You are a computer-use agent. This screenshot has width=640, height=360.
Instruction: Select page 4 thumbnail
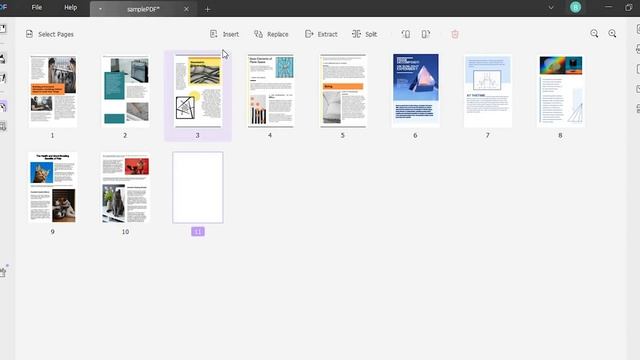271,91
